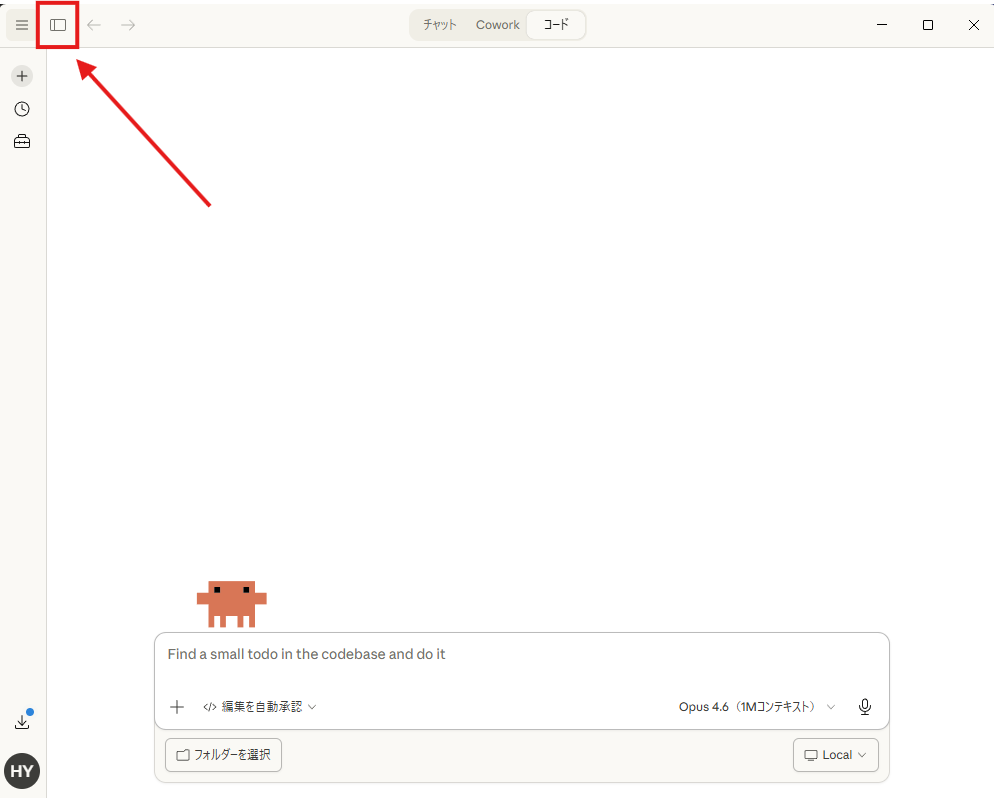Viewport: 994px width, 798px height.
Task: Switch to the Cowork tab
Action: click(x=497, y=24)
